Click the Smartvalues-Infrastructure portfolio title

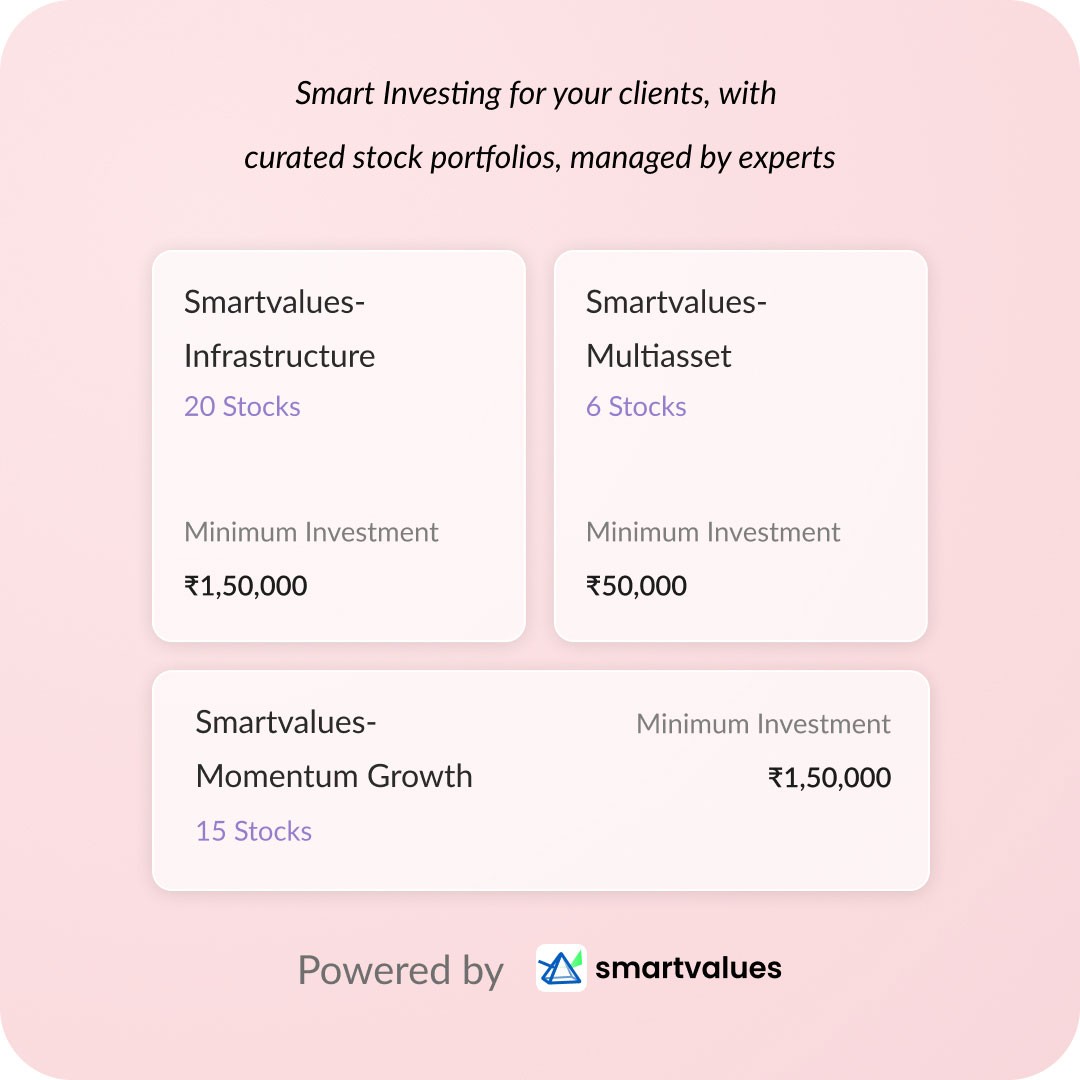pos(279,329)
